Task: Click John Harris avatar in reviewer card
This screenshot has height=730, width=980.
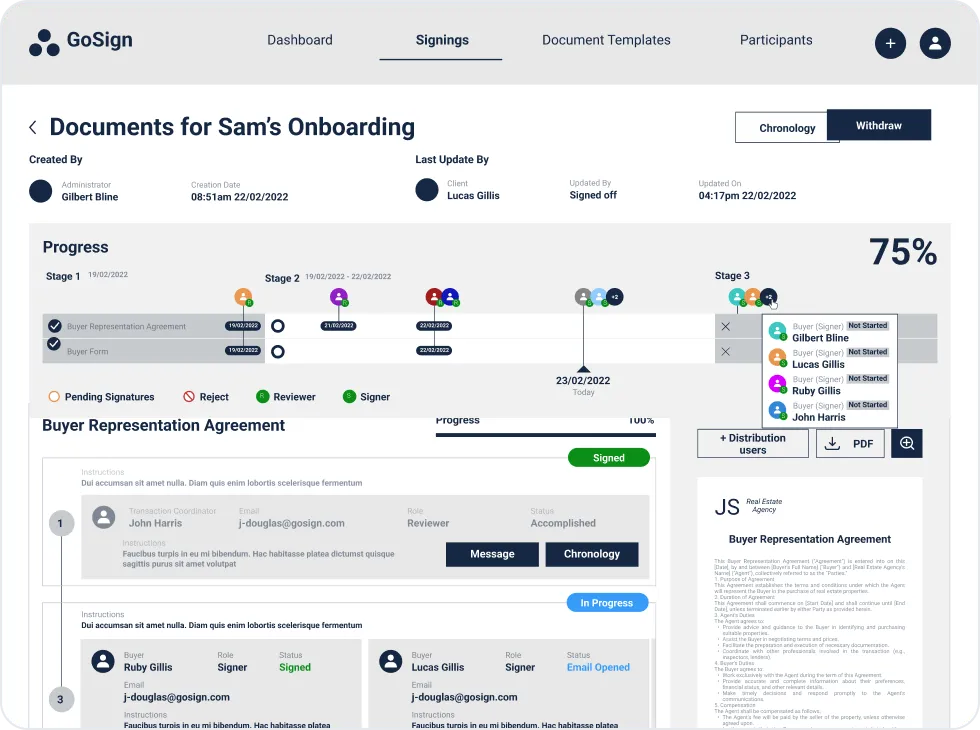Action: (102, 517)
